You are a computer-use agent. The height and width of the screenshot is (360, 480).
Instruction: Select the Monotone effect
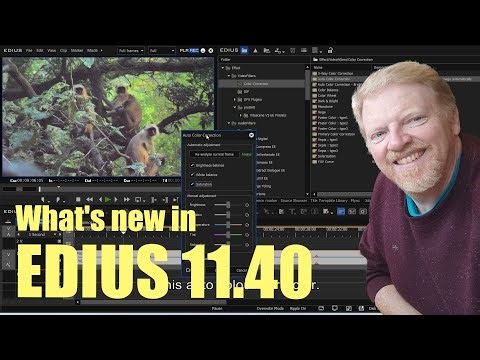[323, 107]
